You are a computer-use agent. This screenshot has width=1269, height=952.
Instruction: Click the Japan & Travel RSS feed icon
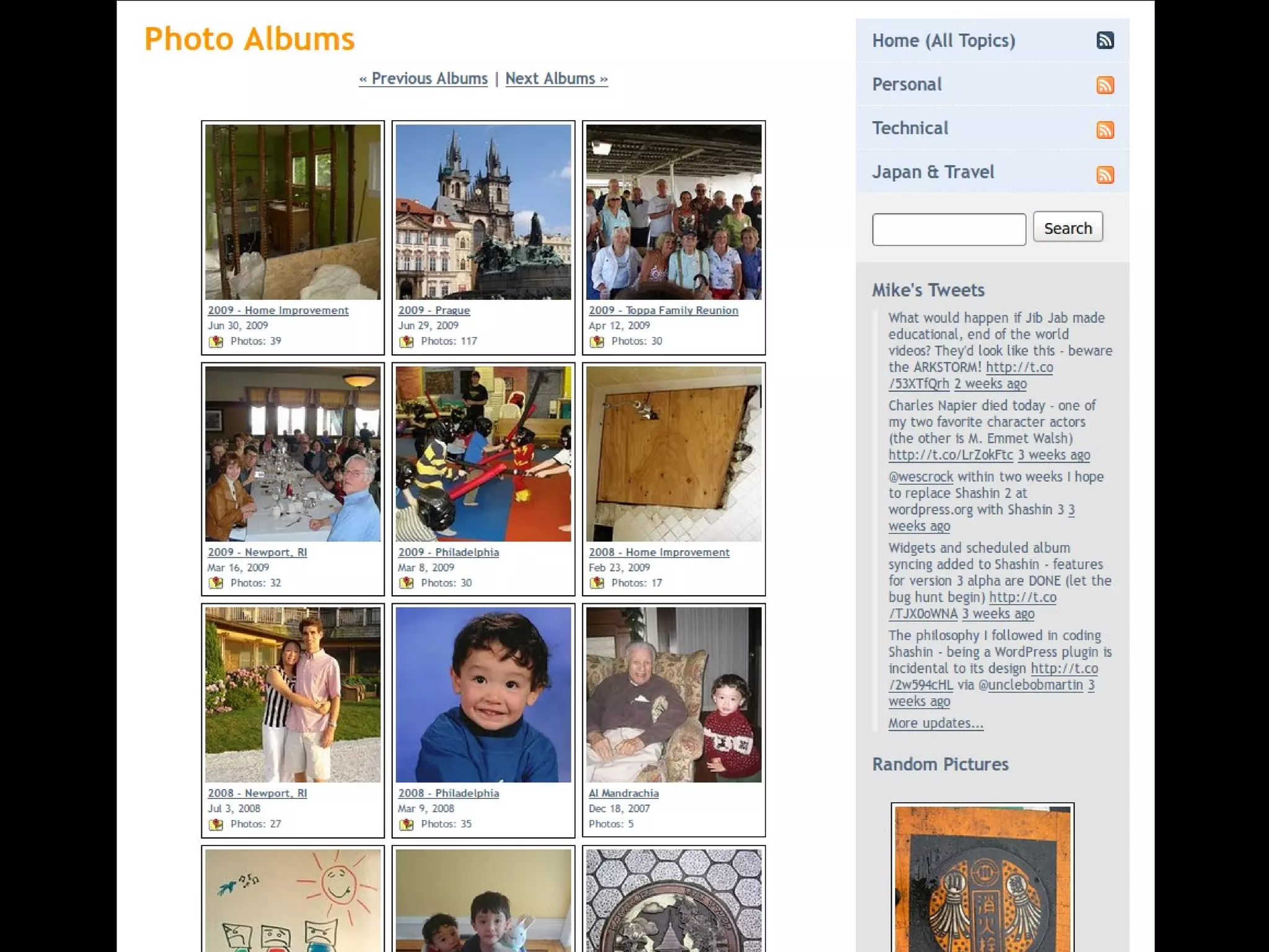click(x=1105, y=174)
